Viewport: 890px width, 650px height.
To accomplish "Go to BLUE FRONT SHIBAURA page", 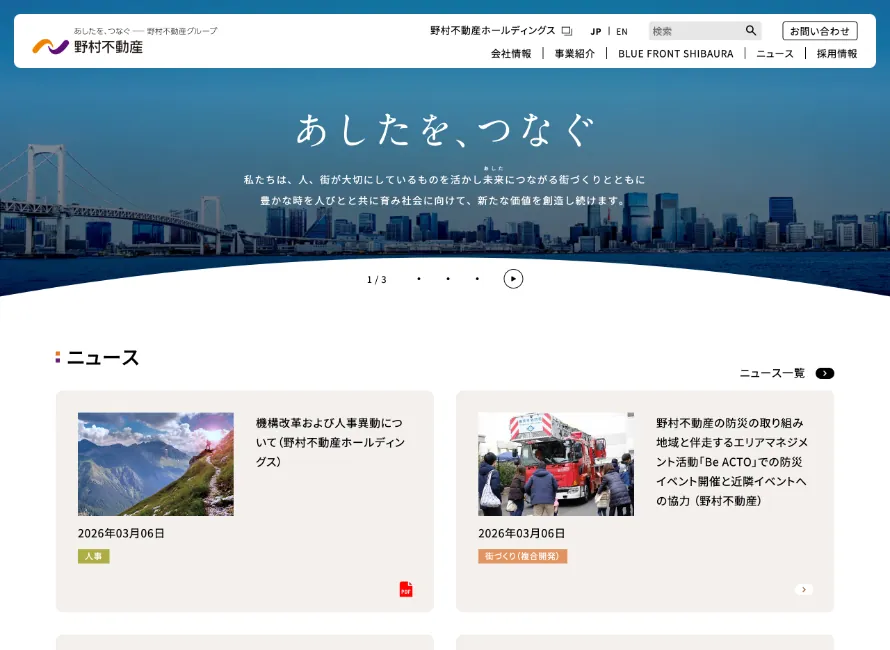I will [675, 54].
